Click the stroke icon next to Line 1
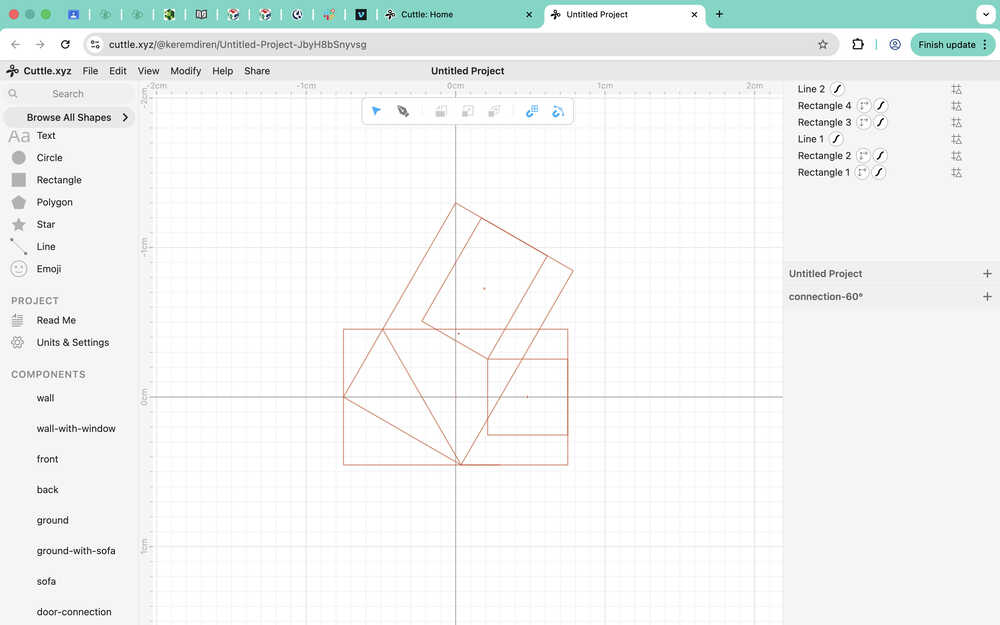 click(x=836, y=138)
